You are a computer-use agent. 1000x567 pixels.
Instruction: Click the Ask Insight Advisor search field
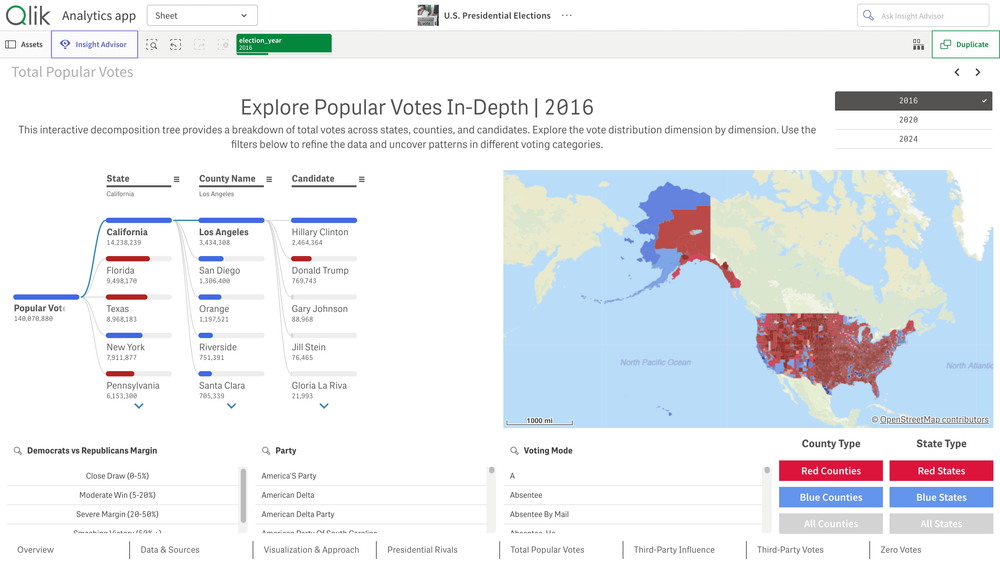coord(923,16)
